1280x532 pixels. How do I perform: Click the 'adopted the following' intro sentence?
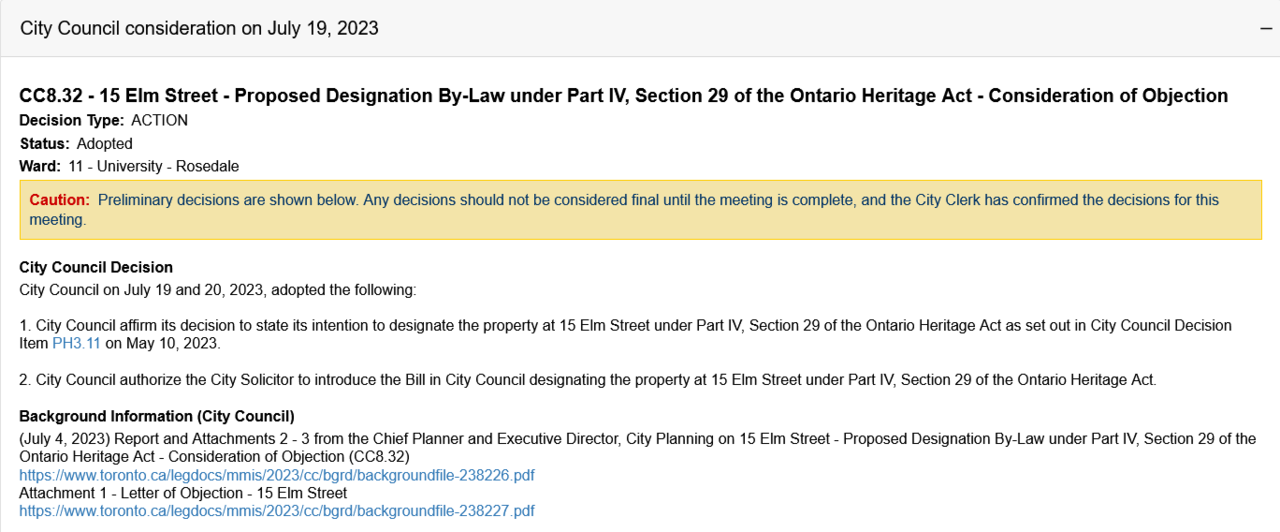point(217,290)
